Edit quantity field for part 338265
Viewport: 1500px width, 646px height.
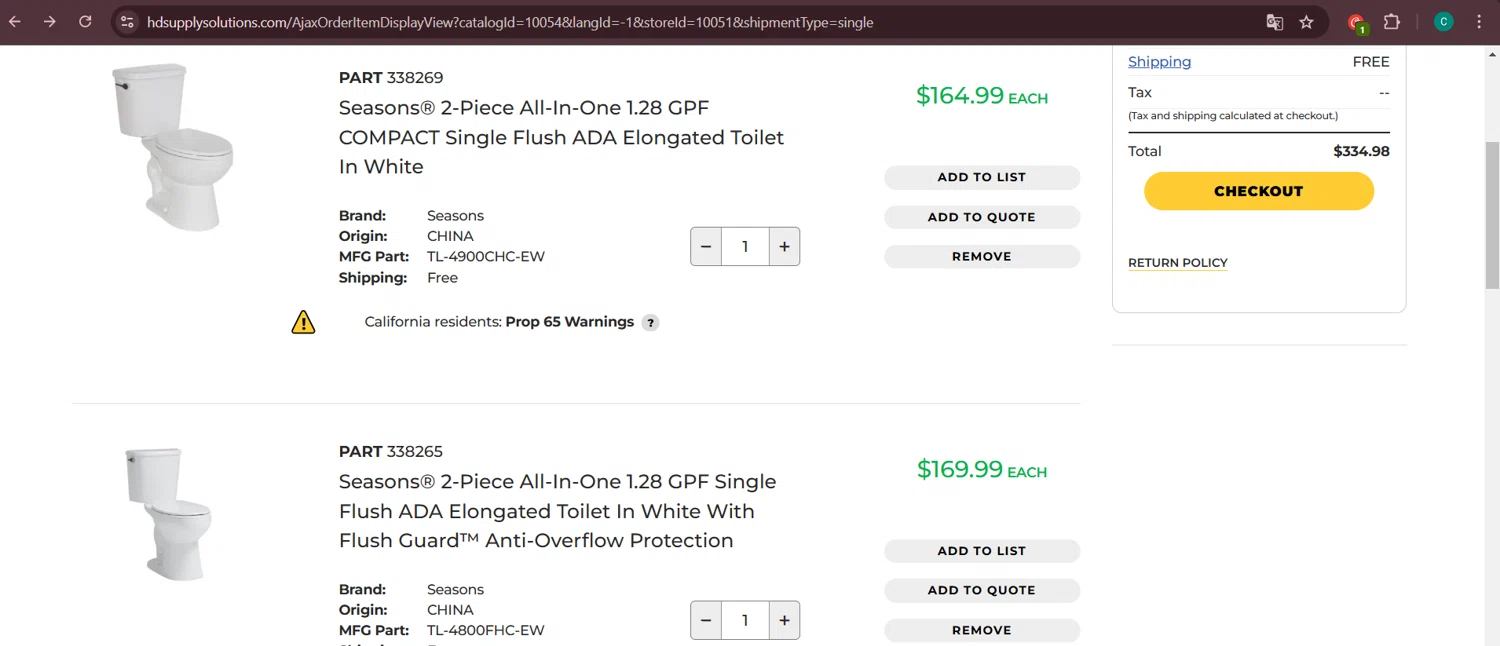click(745, 620)
